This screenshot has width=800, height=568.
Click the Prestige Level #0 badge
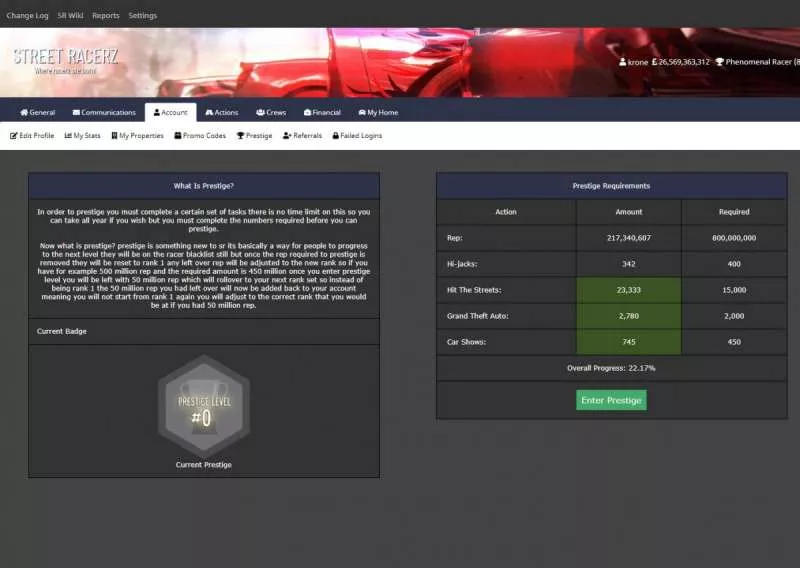pos(203,409)
